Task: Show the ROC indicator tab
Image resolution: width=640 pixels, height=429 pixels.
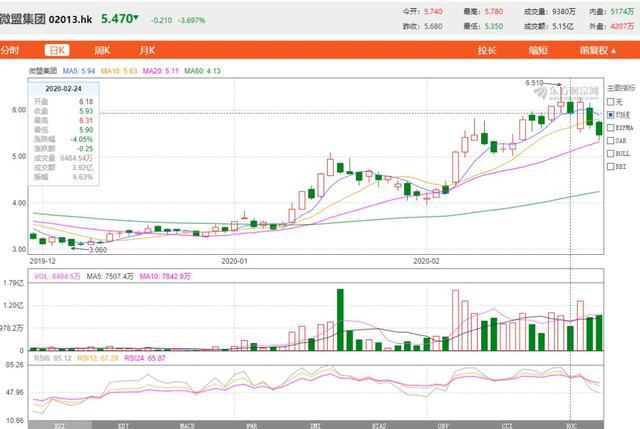Action: [x=571, y=424]
